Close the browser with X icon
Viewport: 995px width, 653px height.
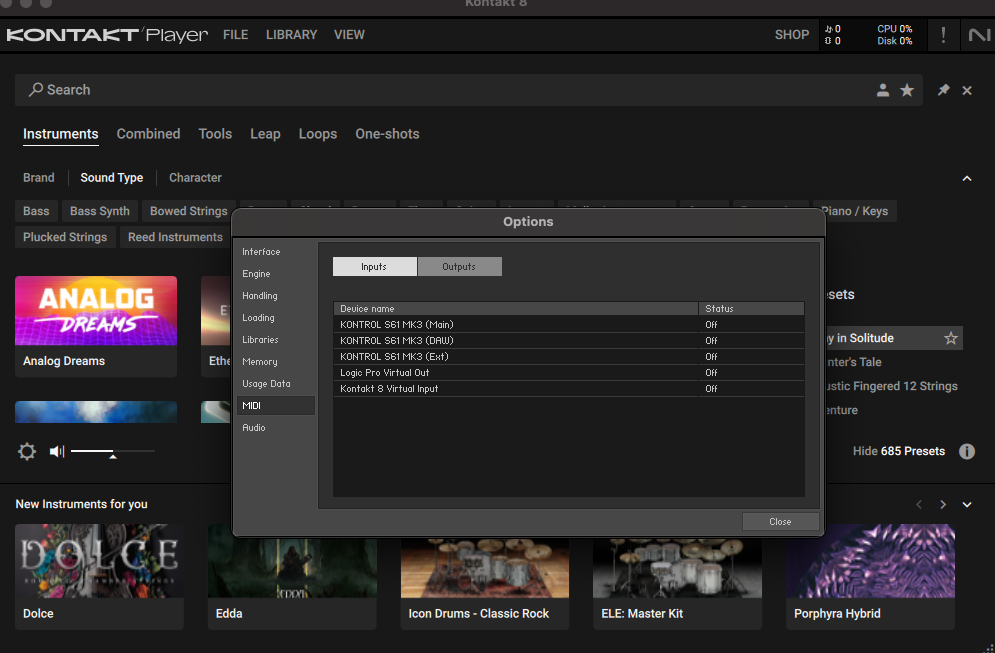tap(967, 90)
